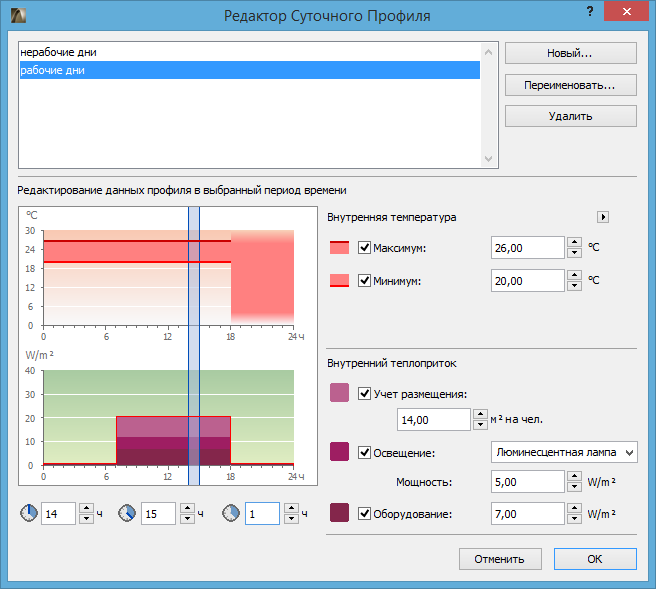Increase the Максимум temperature value
Screen dimensions: 656x589
(574, 242)
